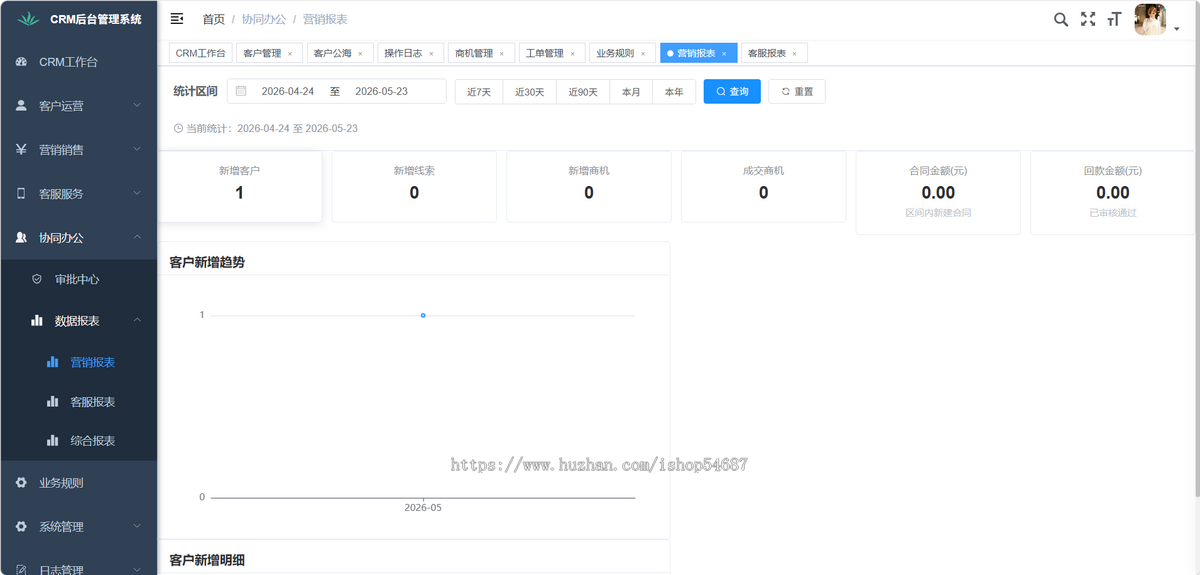The height and width of the screenshot is (575, 1200).
Task: Close the 营销报表 tab
Action: [x=725, y=53]
